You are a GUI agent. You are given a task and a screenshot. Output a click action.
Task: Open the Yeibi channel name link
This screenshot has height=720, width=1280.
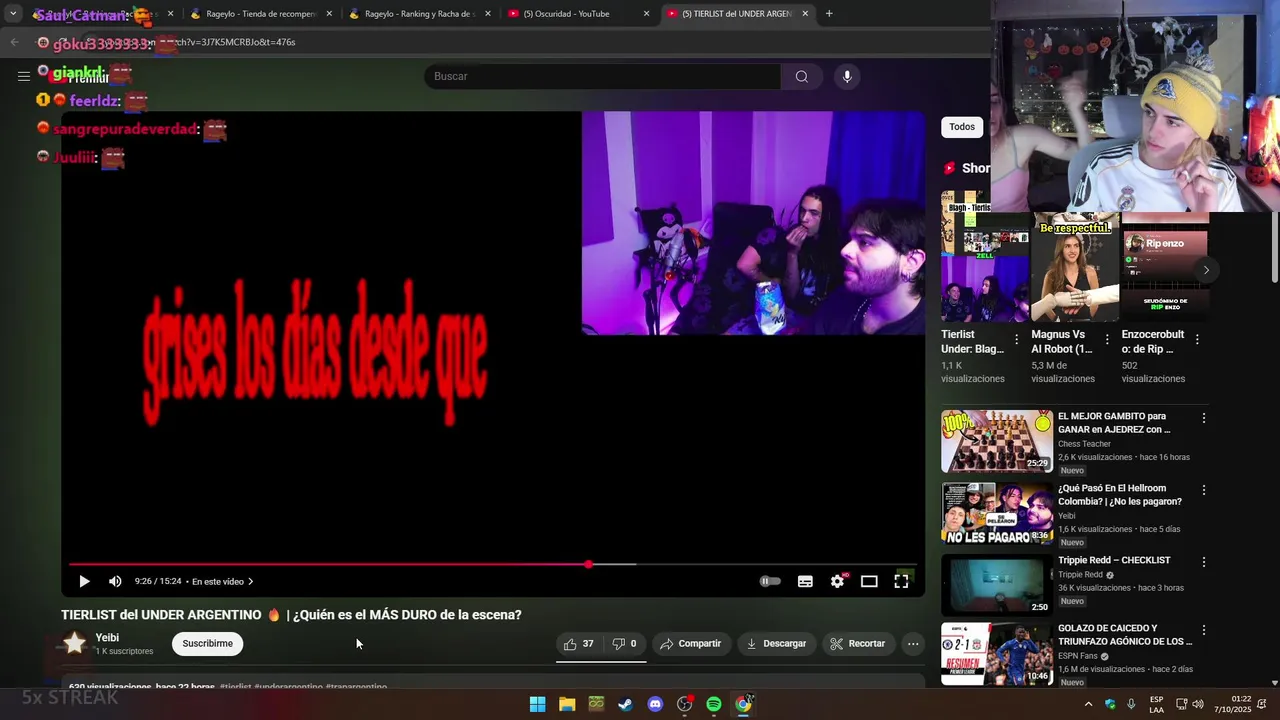[x=107, y=638]
